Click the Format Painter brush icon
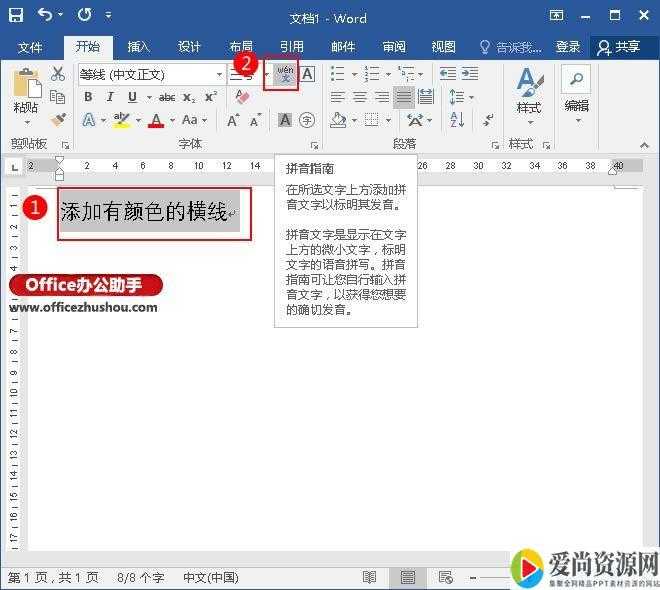 [x=58, y=119]
